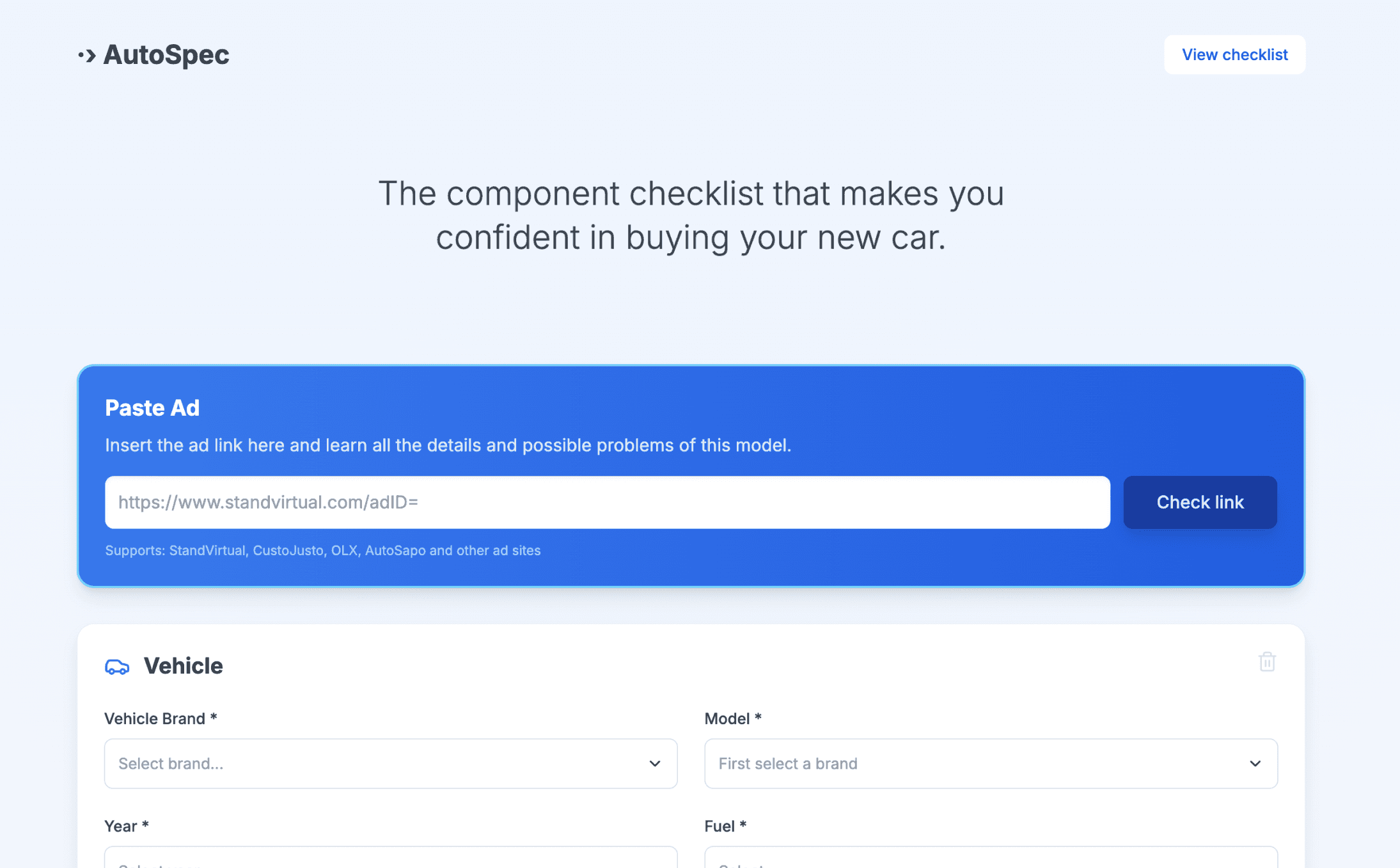Click the Vehicle section heading

[x=183, y=666]
